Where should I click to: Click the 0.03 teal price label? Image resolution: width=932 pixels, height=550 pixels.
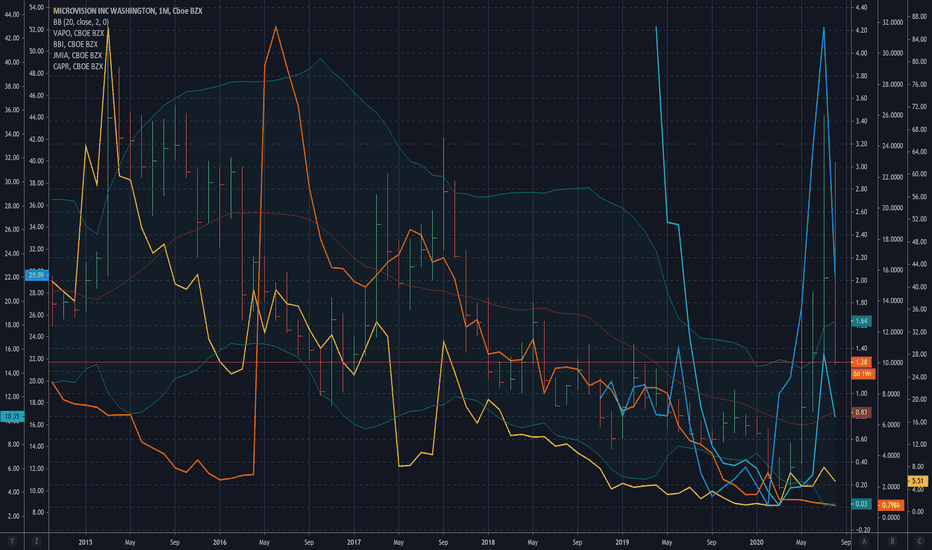[861, 504]
